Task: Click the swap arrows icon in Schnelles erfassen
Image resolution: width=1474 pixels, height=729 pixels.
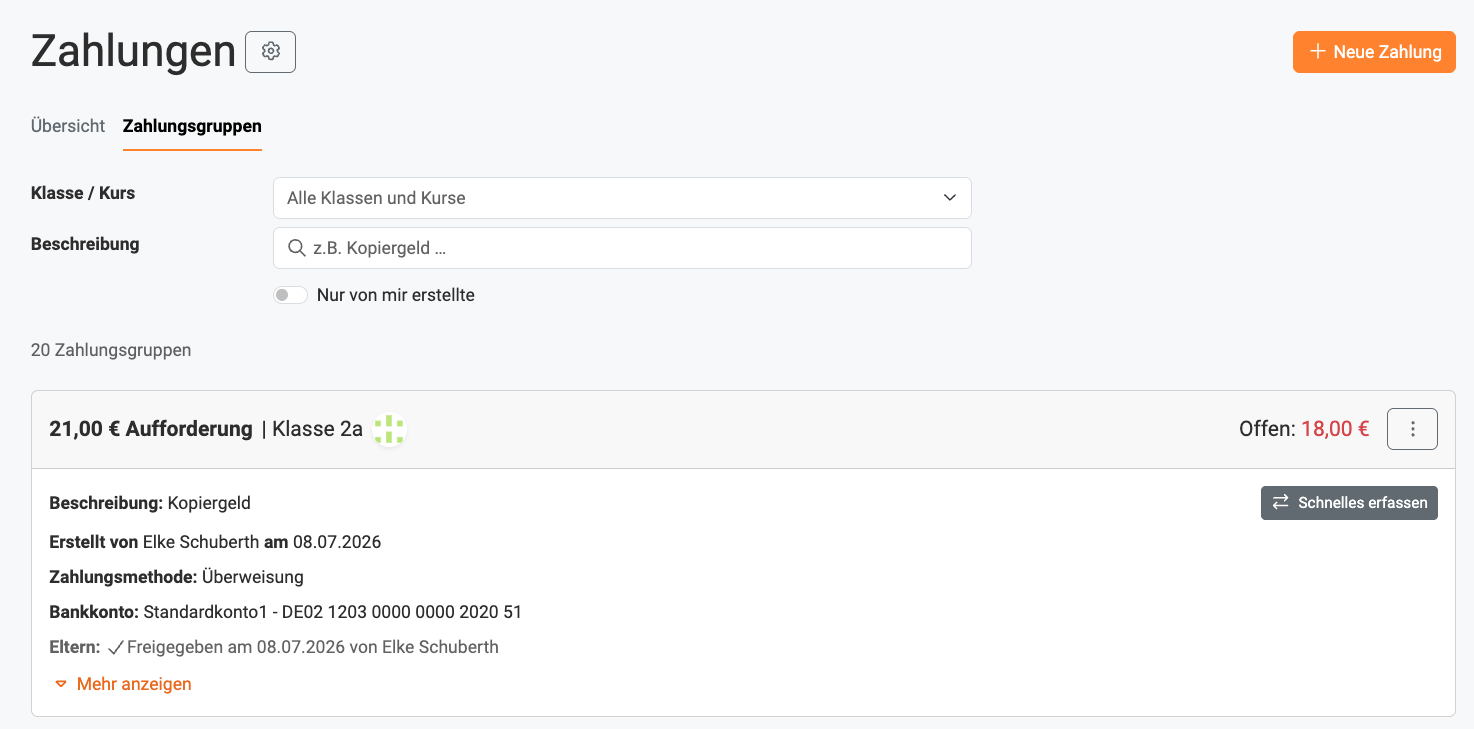Action: coord(1280,503)
